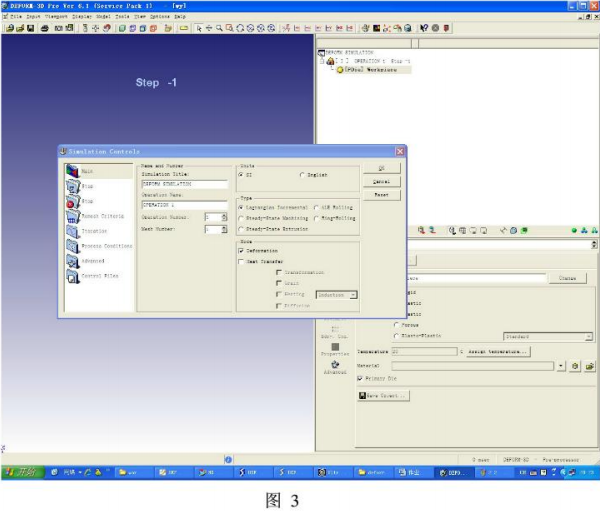Screen dimensions: 600x511
Task: Open the Stop settings page with red icon
Action: pyautogui.click(x=73, y=201)
